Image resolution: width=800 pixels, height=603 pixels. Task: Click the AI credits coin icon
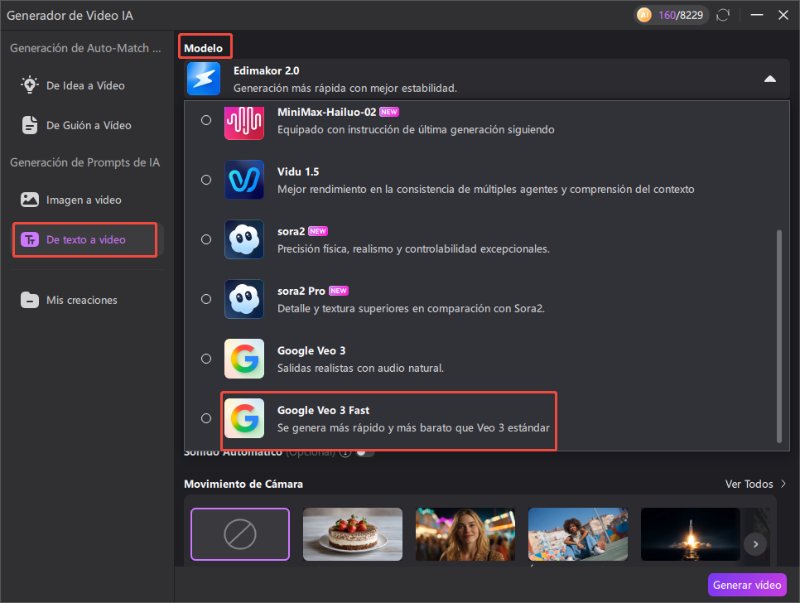pyautogui.click(x=644, y=15)
